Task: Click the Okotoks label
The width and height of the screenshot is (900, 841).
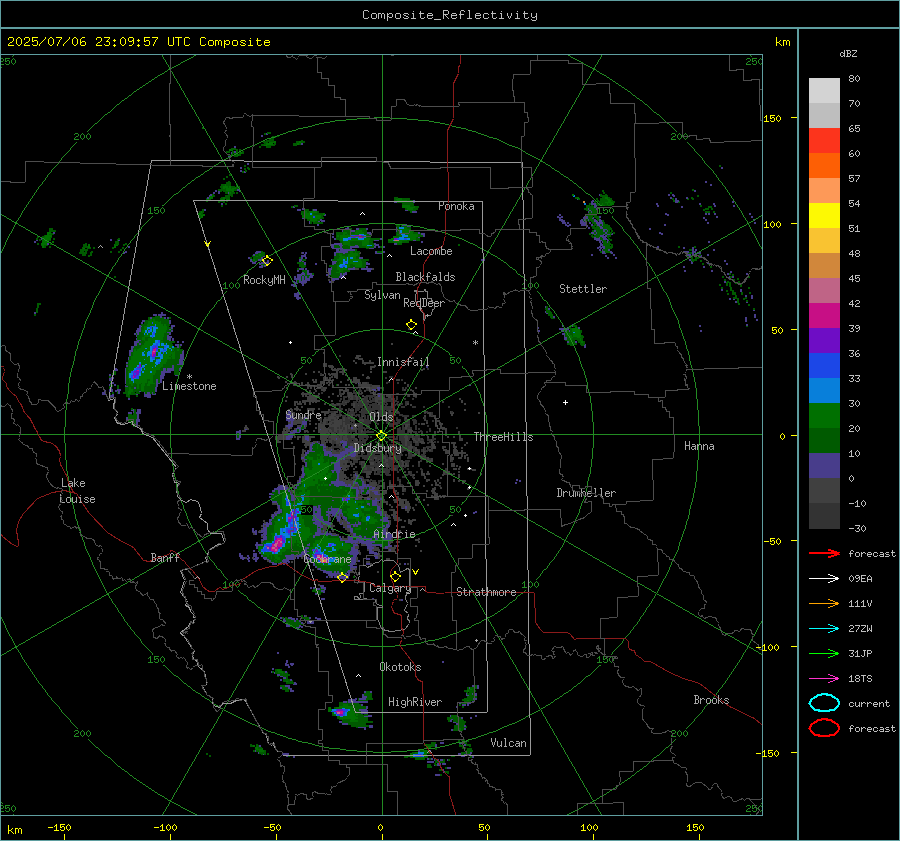Action: tap(400, 667)
